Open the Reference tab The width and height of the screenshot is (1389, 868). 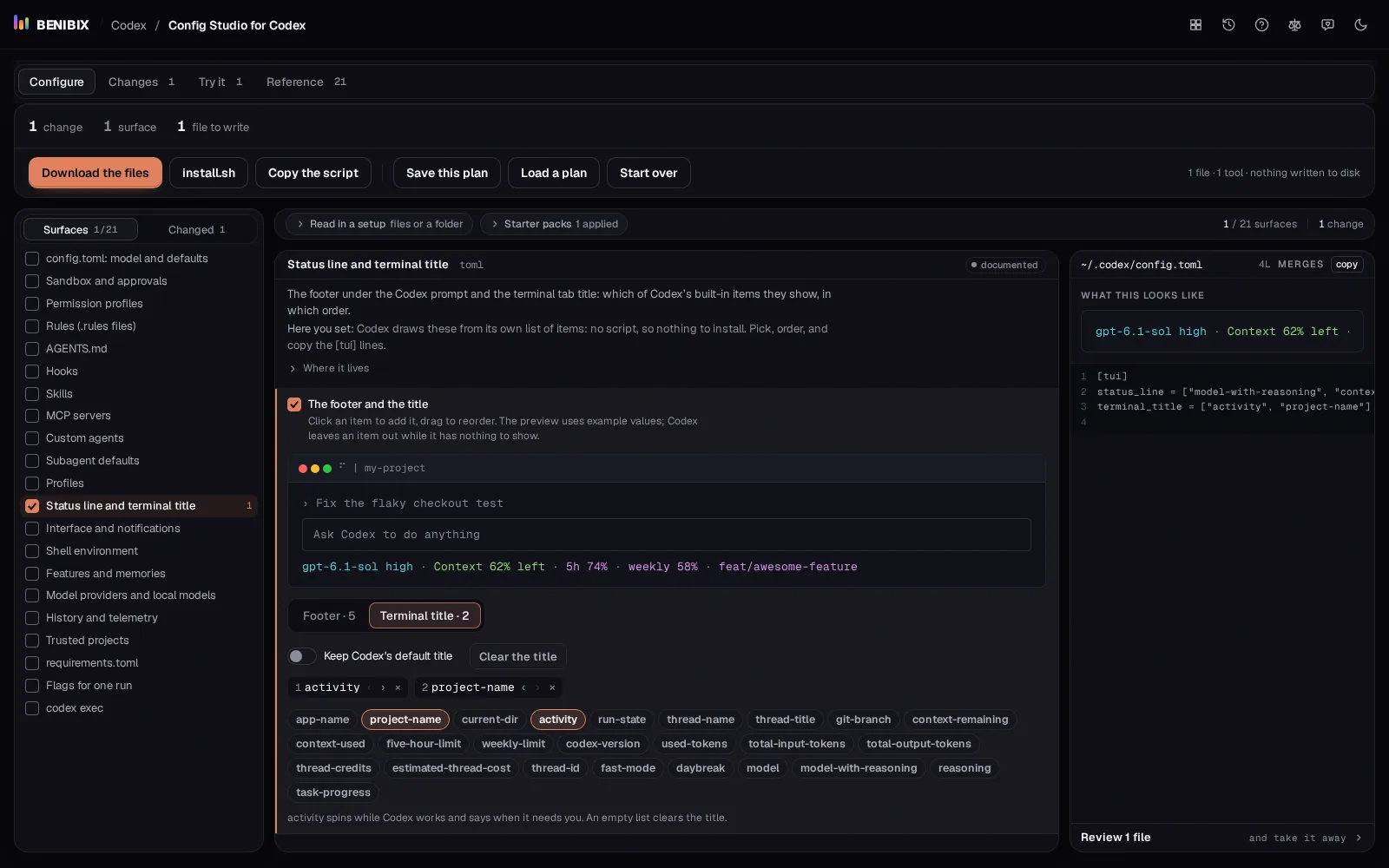point(306,82)
